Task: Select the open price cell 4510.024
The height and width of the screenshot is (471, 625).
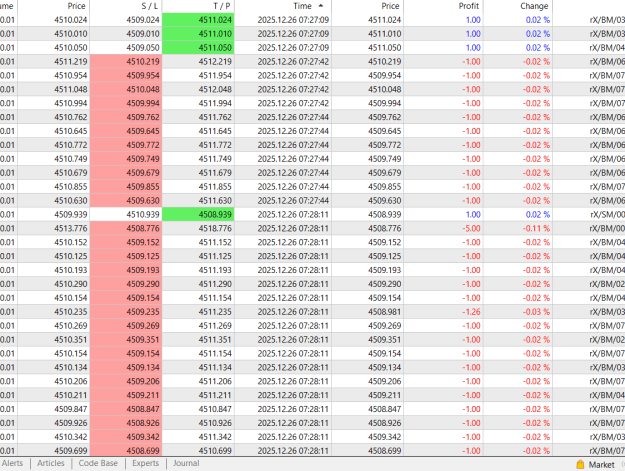Action: pyautogui.click(x=54, y=20)
